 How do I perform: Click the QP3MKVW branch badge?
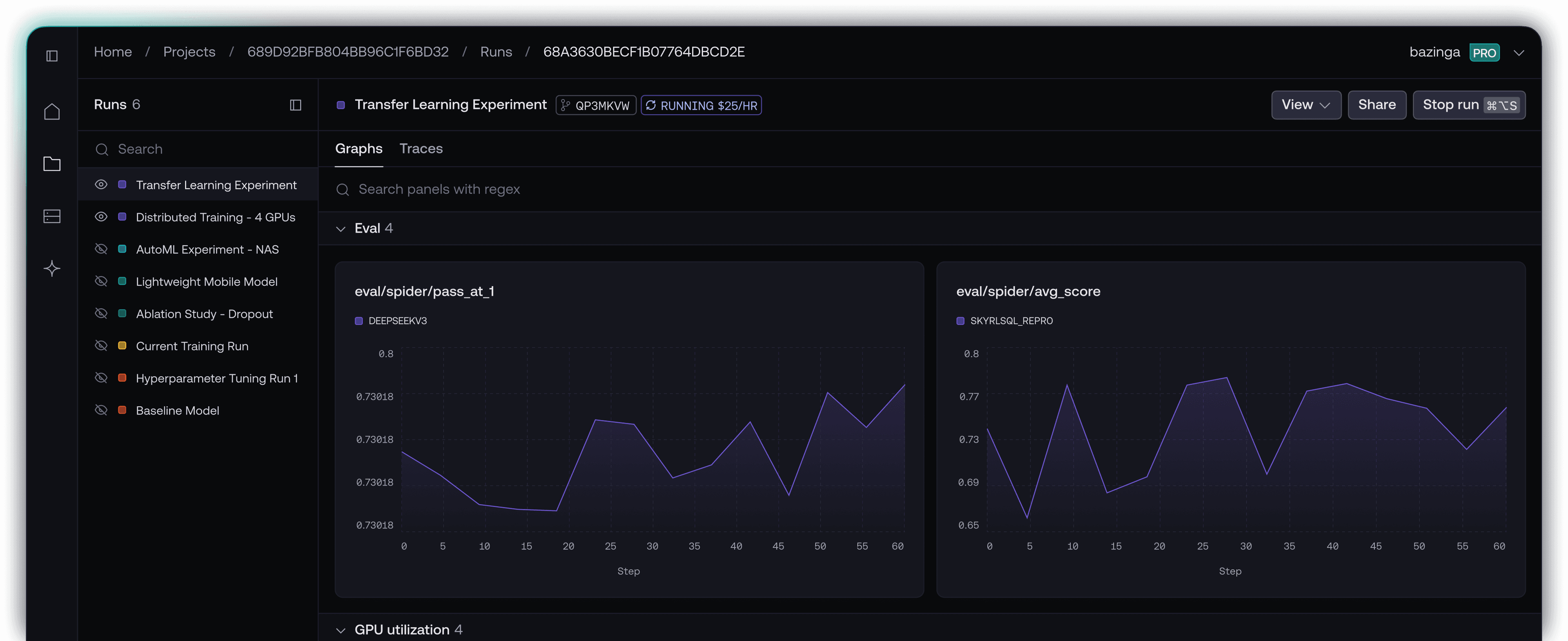pos(595,105)
